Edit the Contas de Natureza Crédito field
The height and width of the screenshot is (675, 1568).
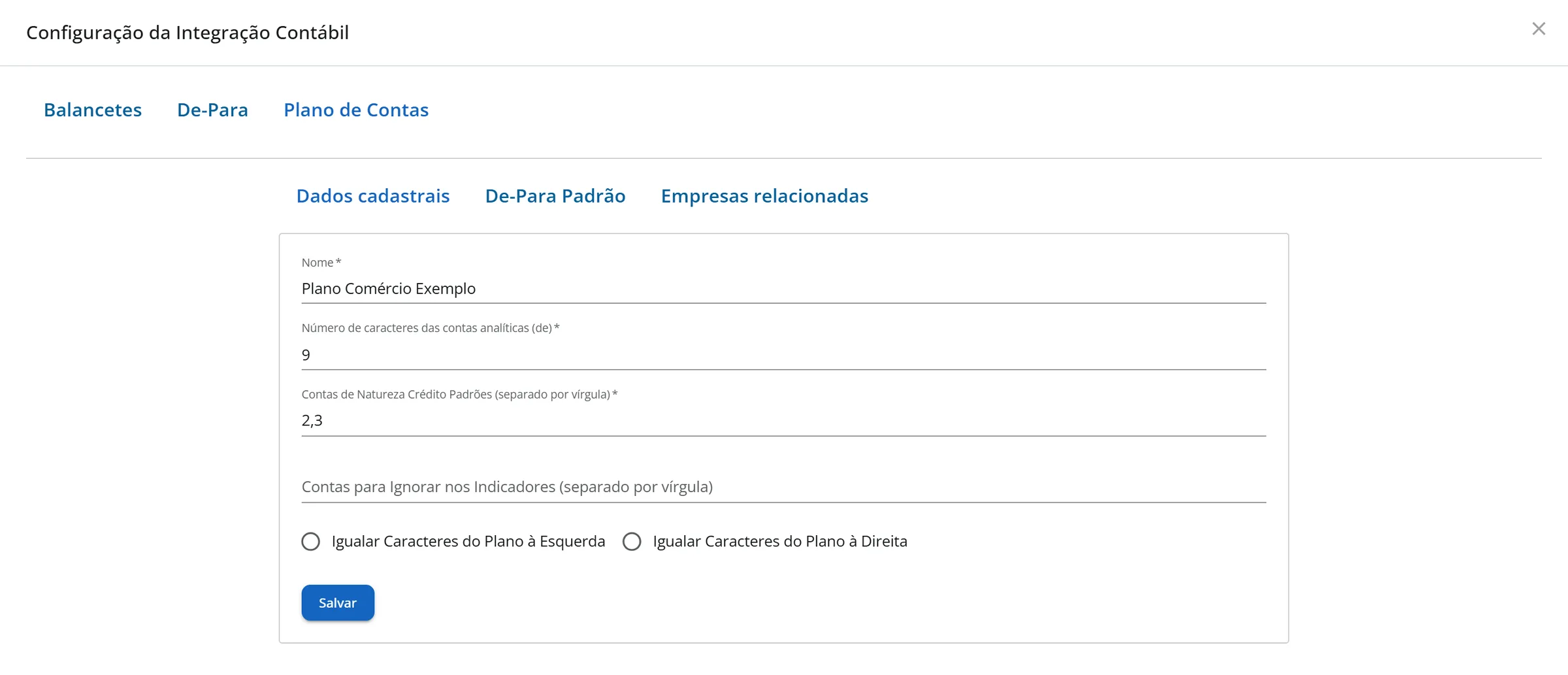point(783,421)
